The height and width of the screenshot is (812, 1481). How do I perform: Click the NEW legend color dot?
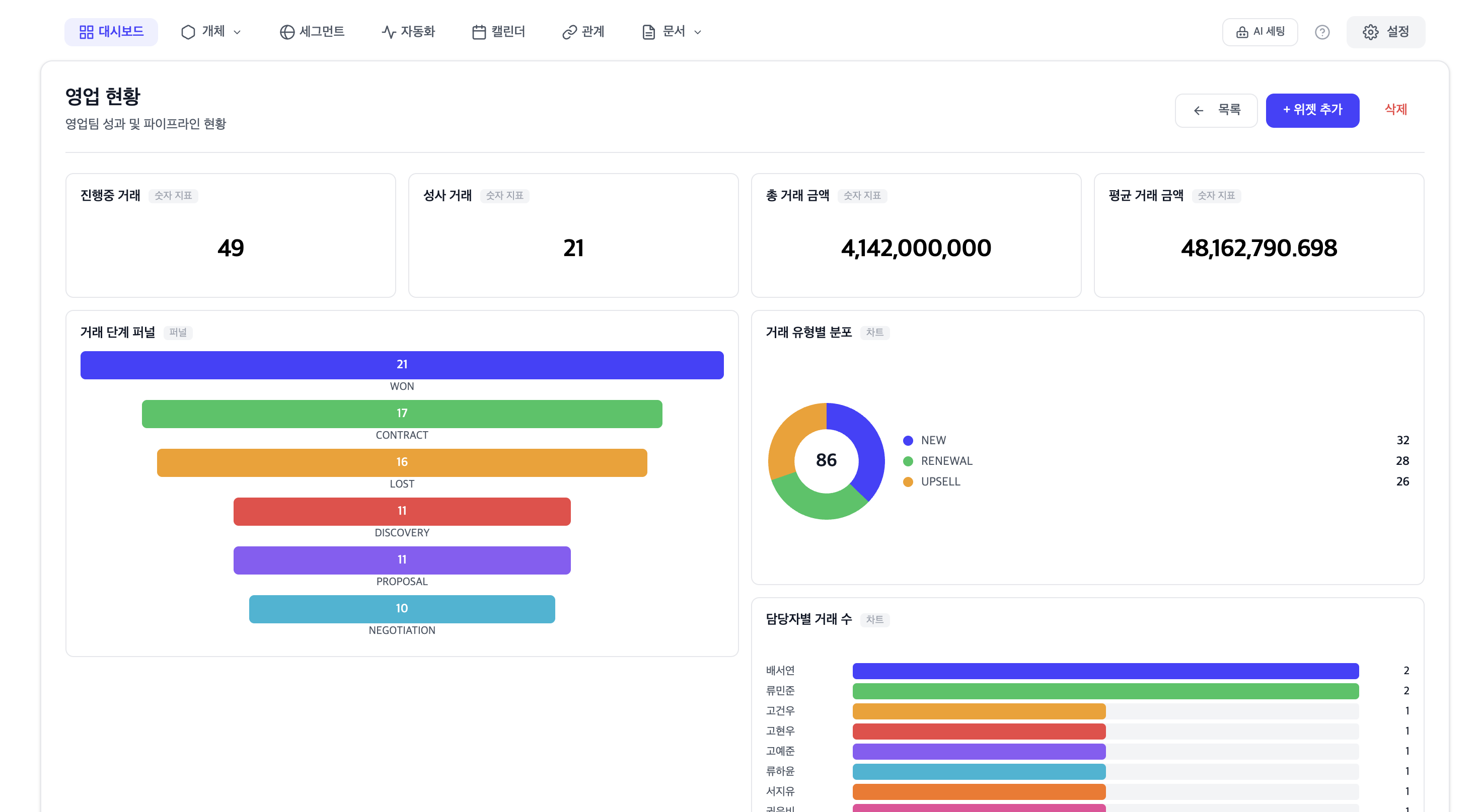click(x=908, y=441)
